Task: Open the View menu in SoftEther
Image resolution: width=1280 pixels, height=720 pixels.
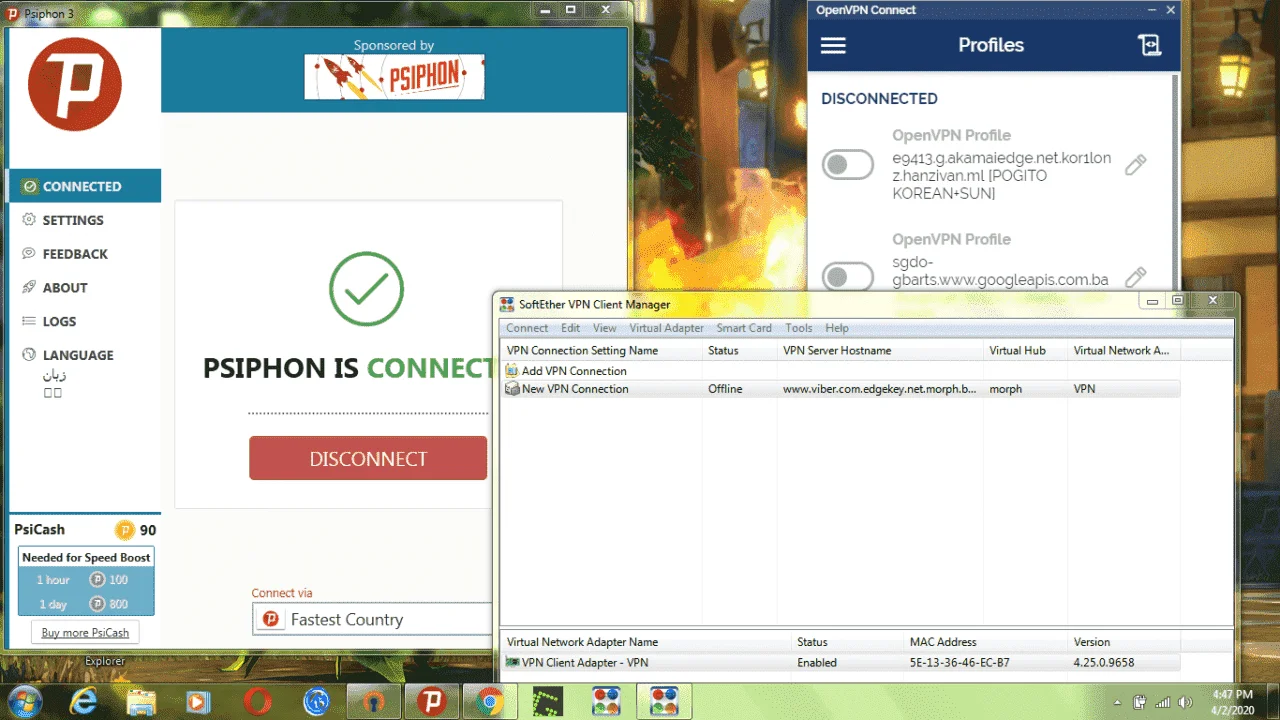Action: [604, 328]
